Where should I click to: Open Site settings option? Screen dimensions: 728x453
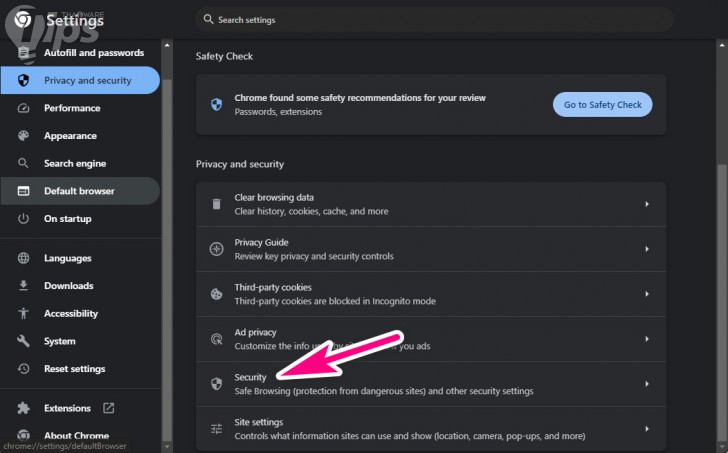pos(431,429)
